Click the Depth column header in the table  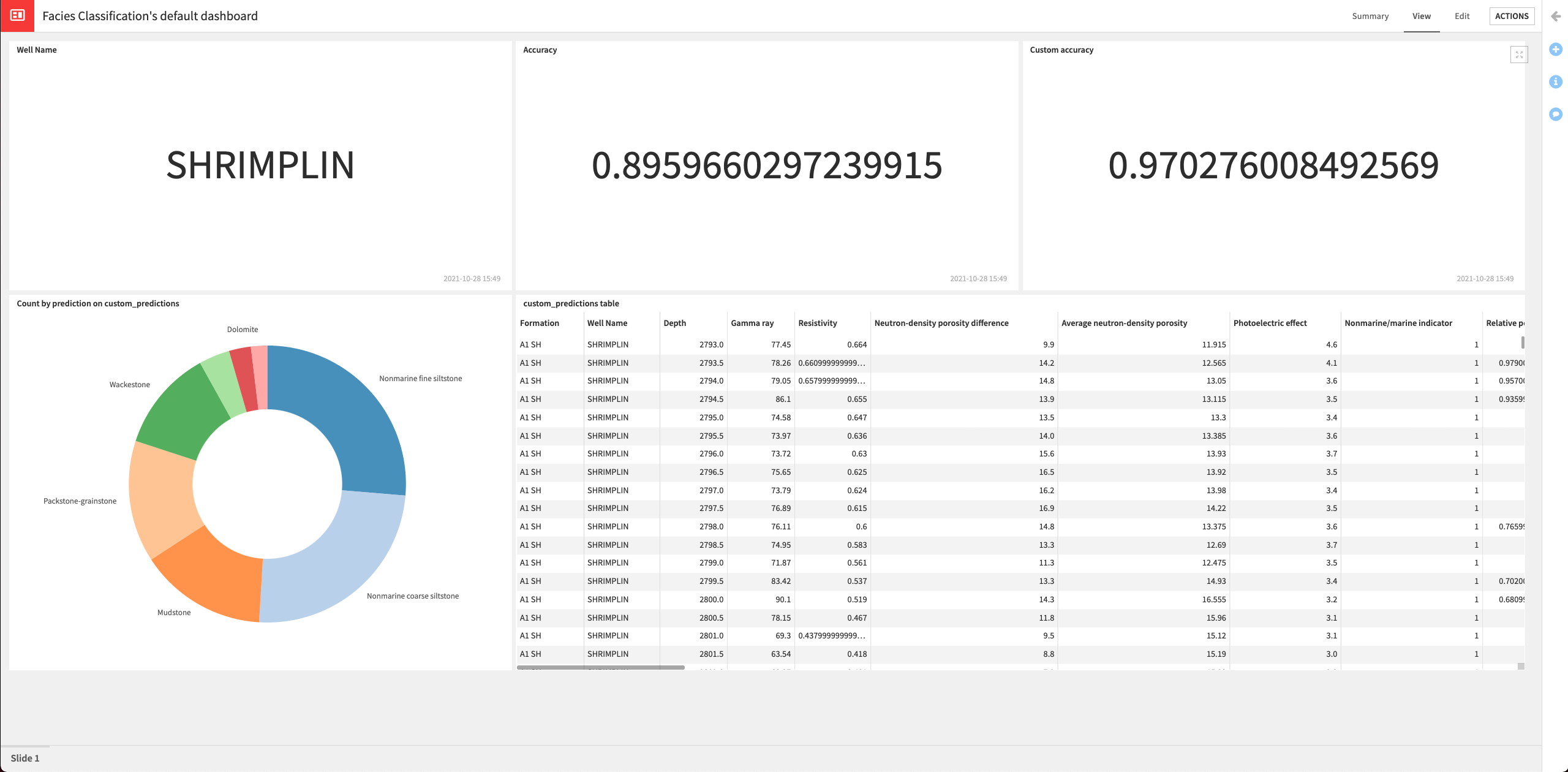(676, 323)
